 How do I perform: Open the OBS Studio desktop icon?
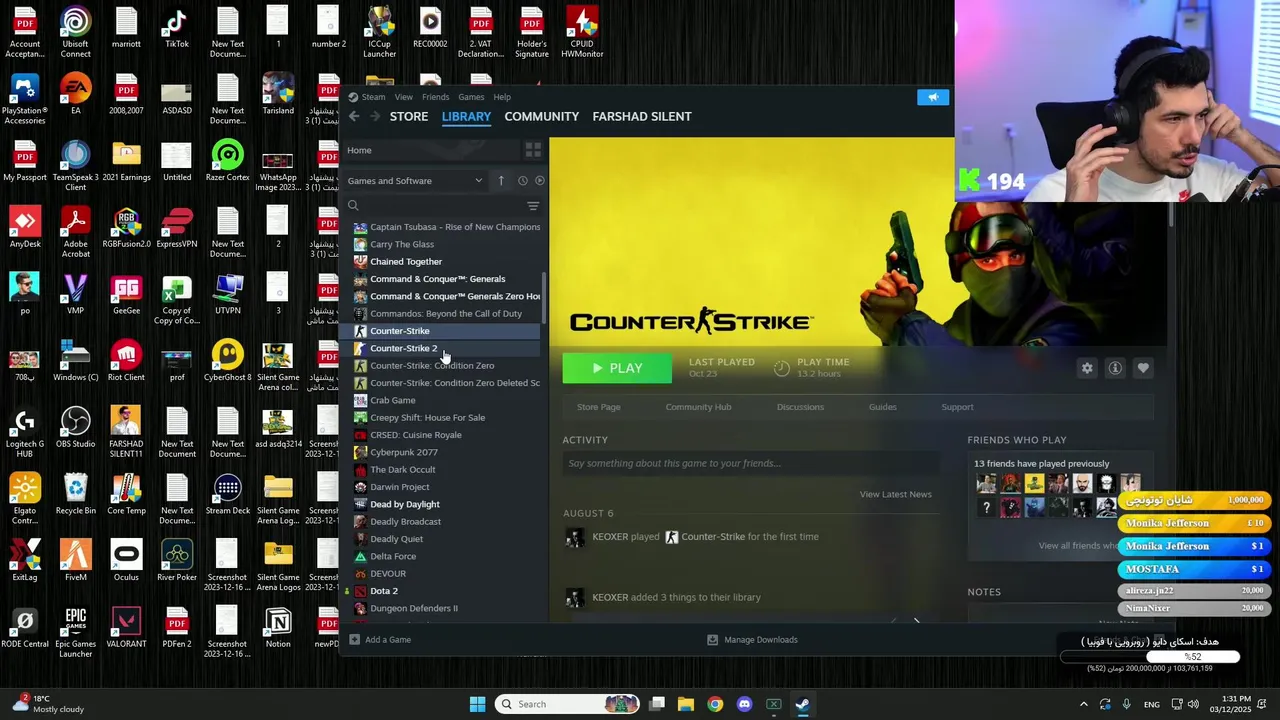pyautogui.click(x=75, y=428)
